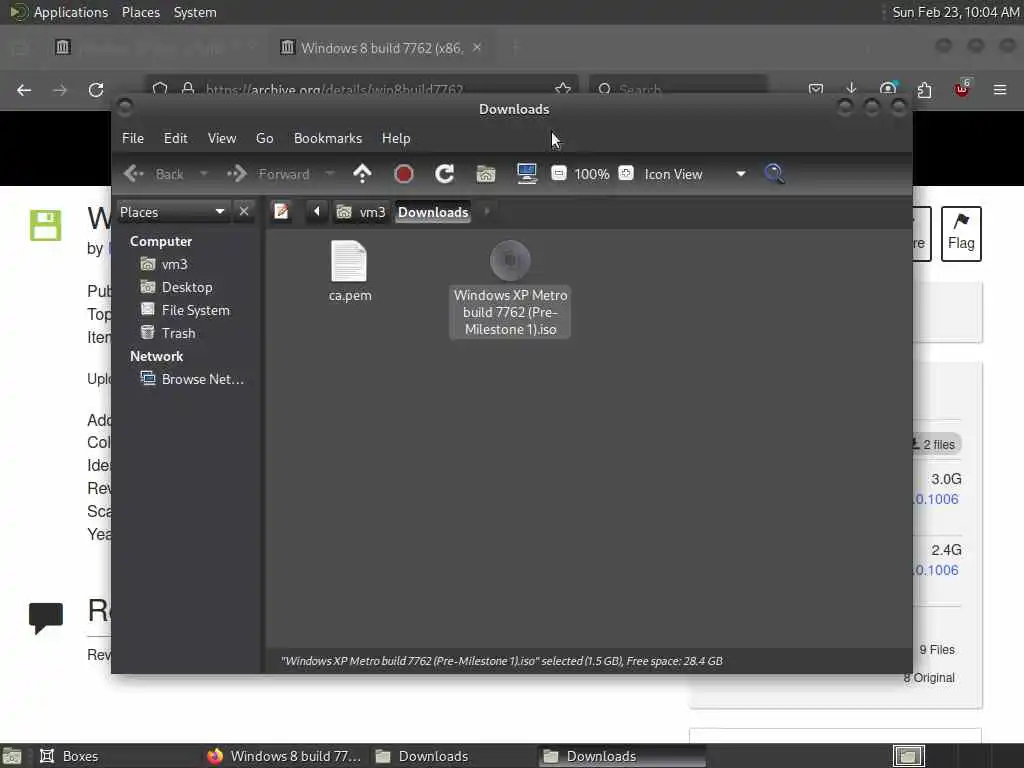Go Forward in Downloads file manager
The width and height of the screenshot is (1024, 768).
tap(268, 174)
